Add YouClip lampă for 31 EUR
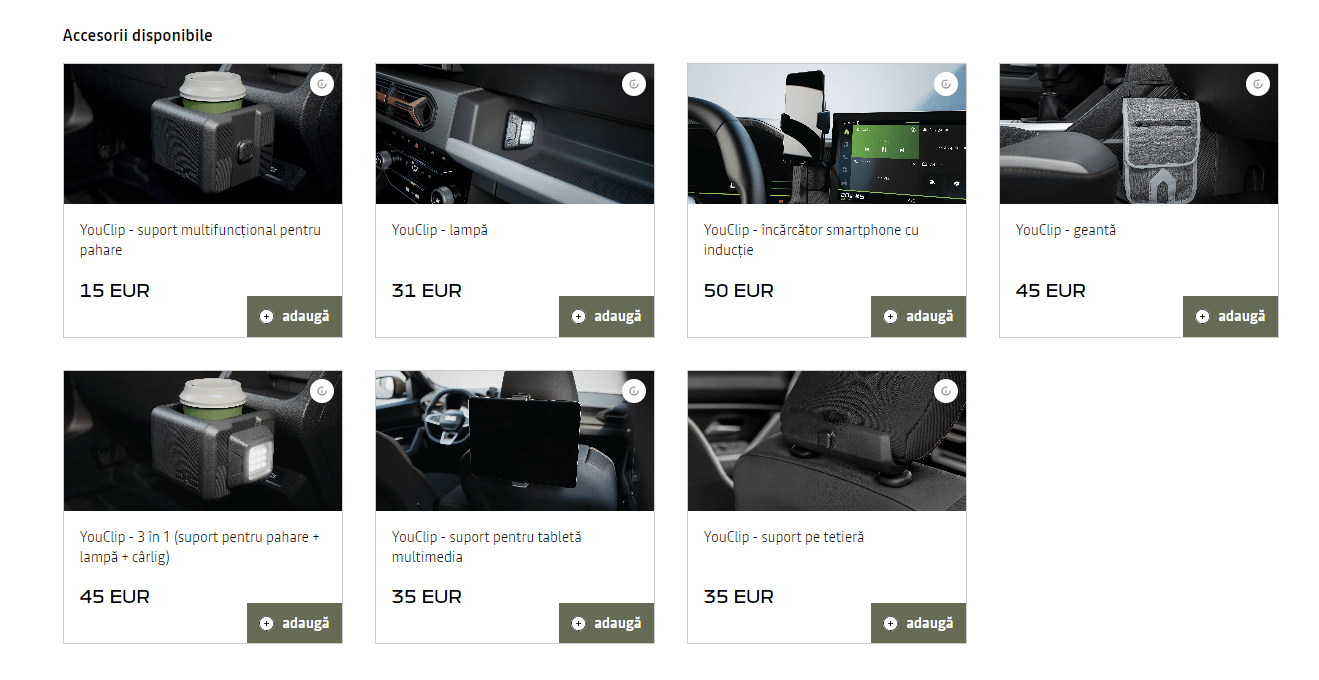1319x680 pixels. (607, 316)
